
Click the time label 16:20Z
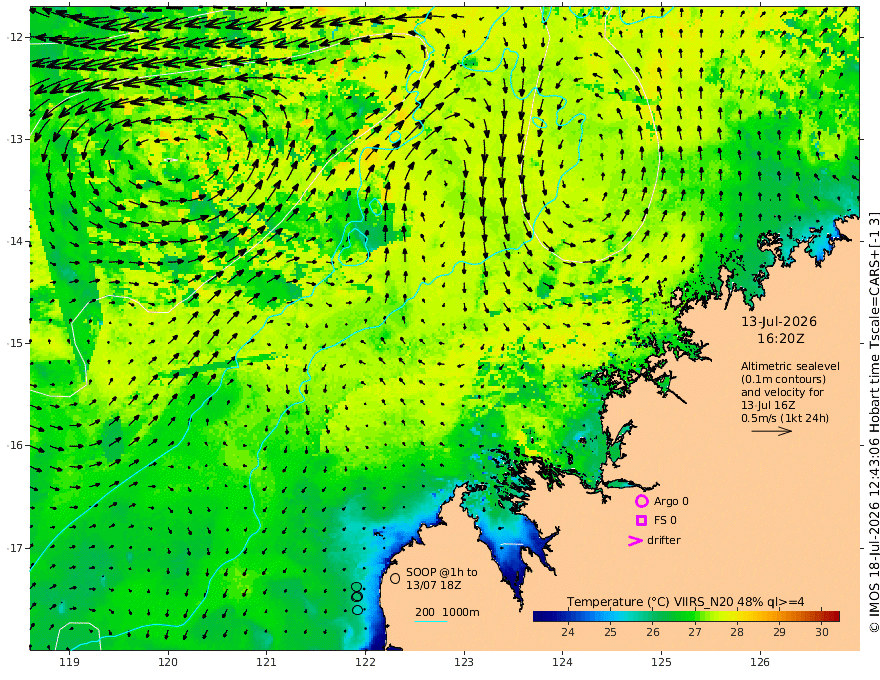(780, 339)
